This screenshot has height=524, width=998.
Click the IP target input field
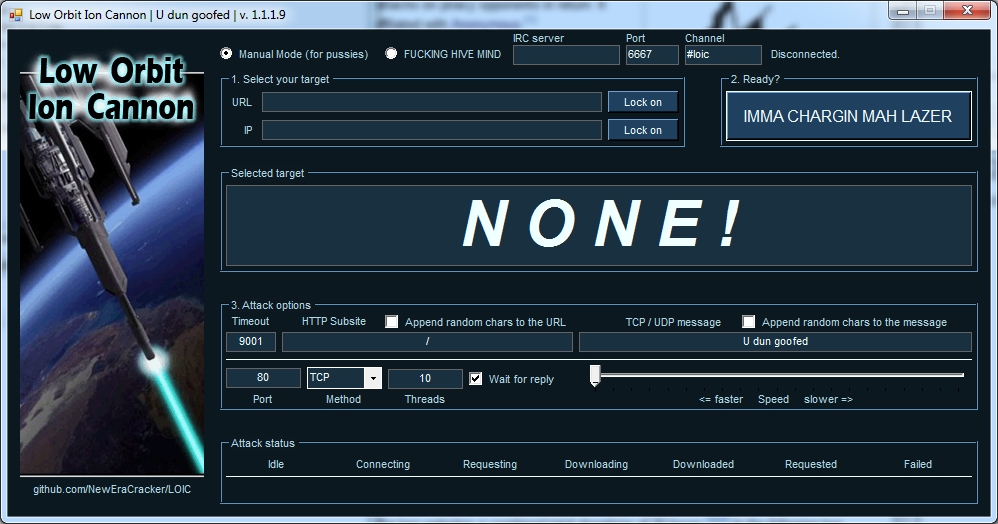click(x=432, y=130)
